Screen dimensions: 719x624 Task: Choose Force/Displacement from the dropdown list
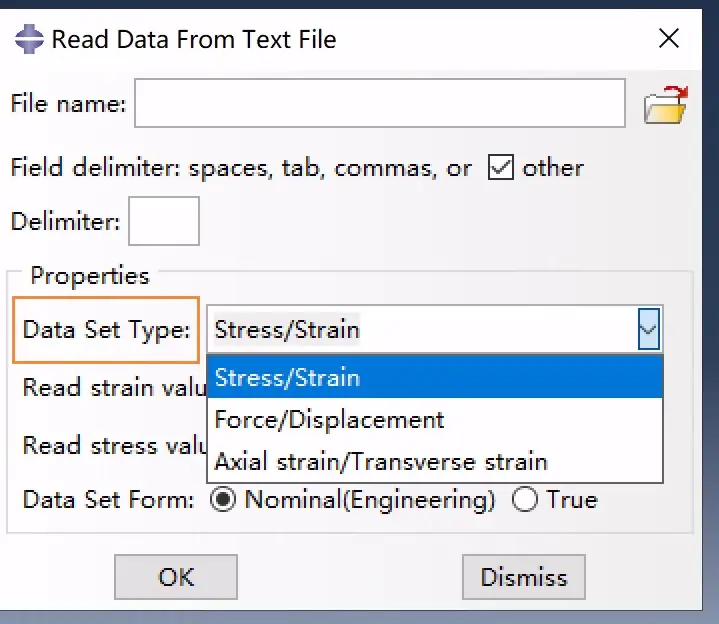[435, 420]
